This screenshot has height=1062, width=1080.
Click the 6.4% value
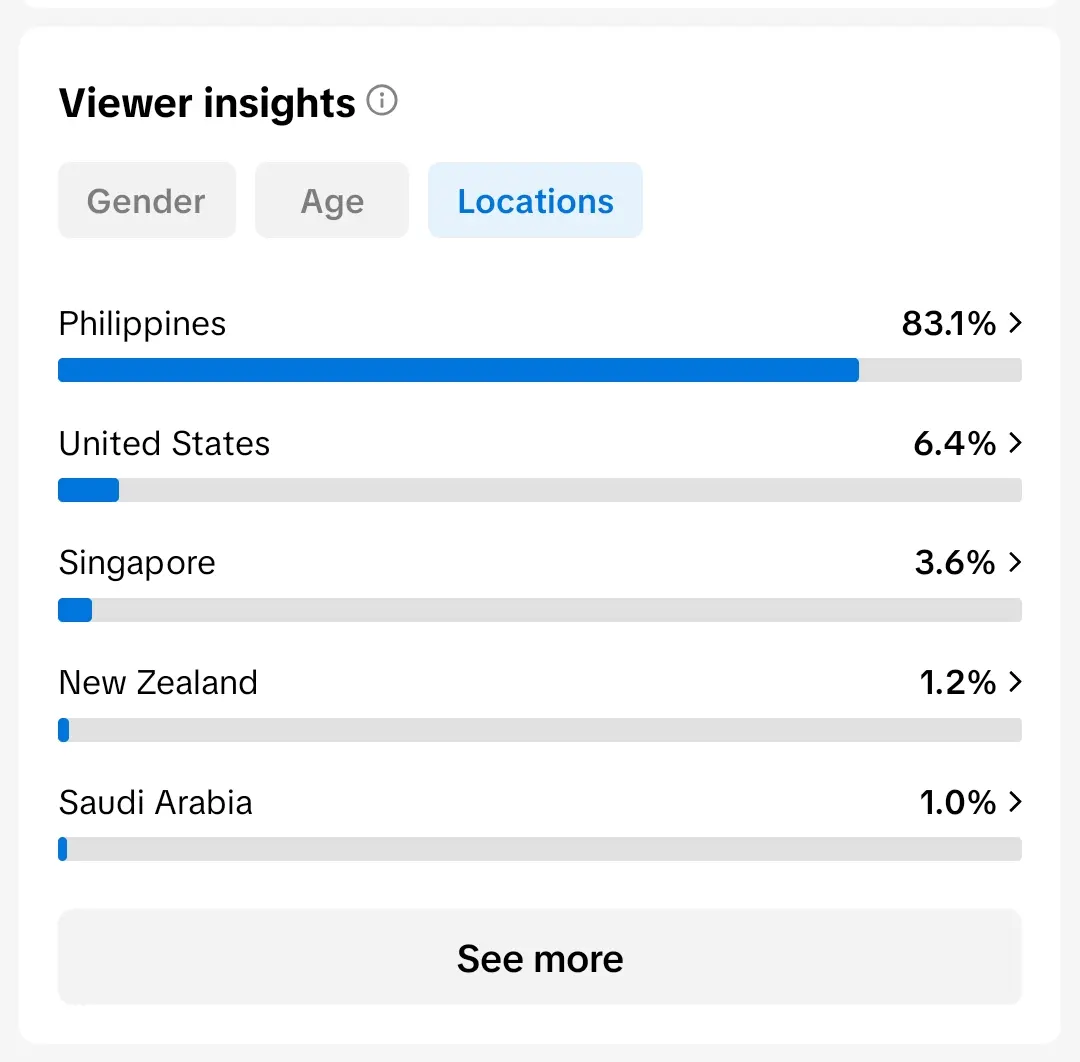click(x=955, y=443)
